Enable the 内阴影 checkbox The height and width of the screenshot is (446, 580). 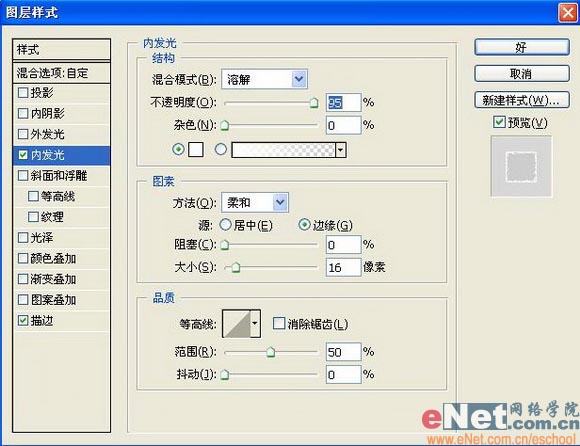coord(23,113)
